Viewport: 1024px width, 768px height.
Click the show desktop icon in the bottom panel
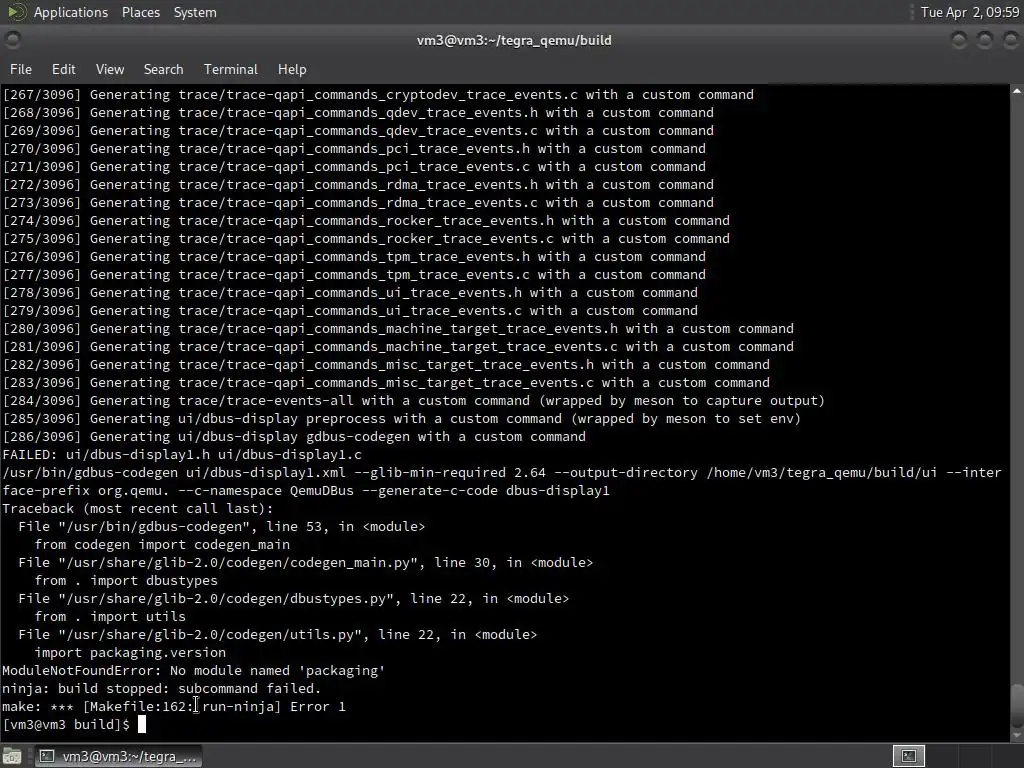click(x=12, y=756)
